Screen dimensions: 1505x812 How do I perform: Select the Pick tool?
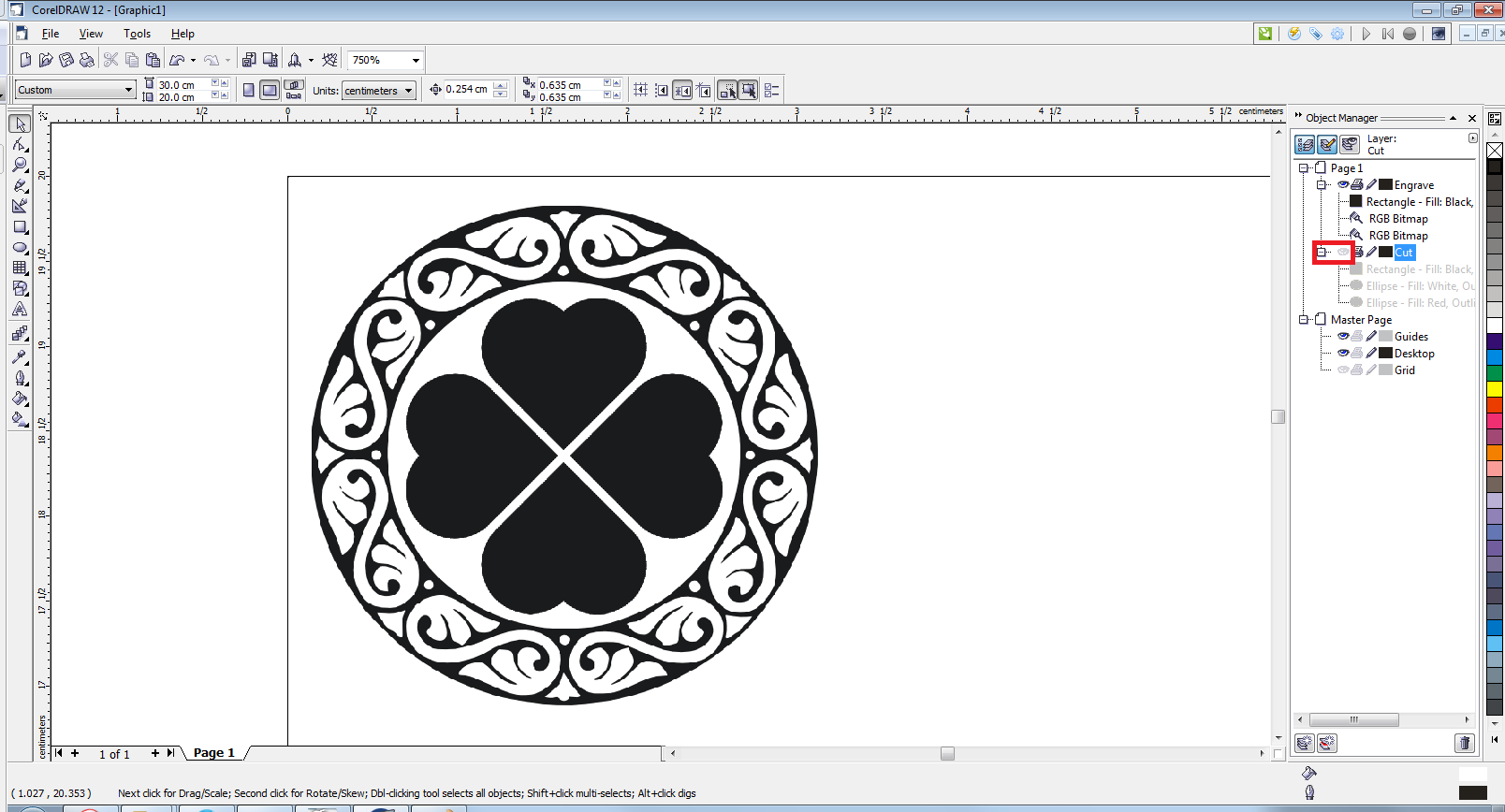20,124
